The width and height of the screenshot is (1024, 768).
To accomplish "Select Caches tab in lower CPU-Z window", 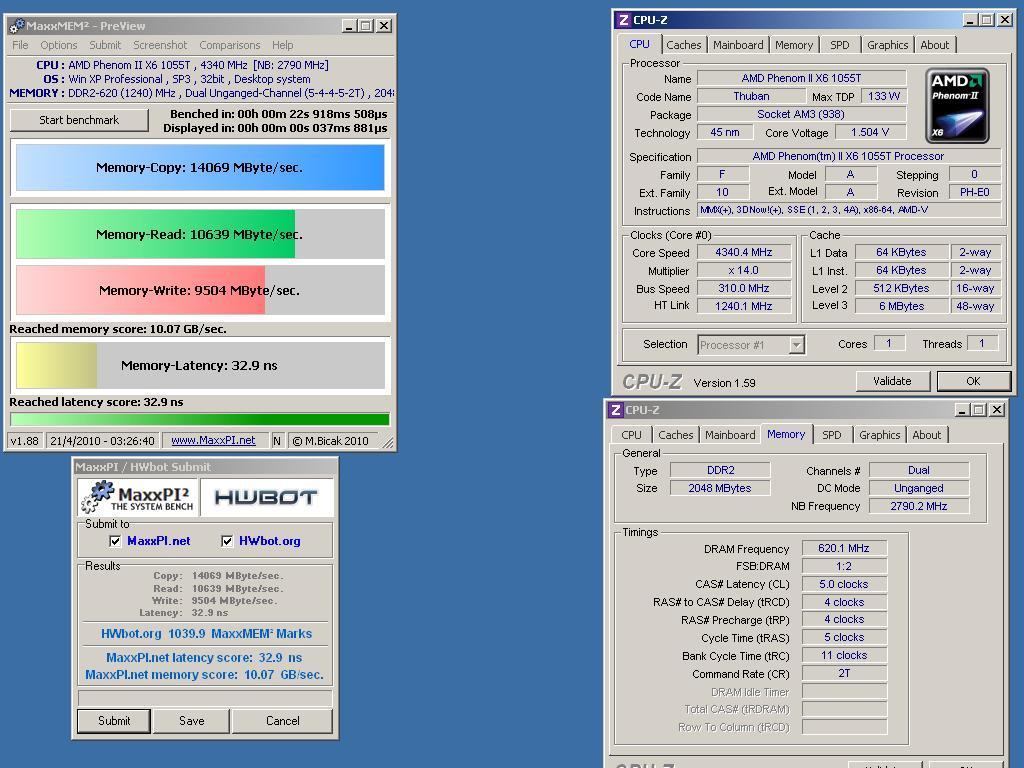I will pyautogui.click(x=676, y=435).
